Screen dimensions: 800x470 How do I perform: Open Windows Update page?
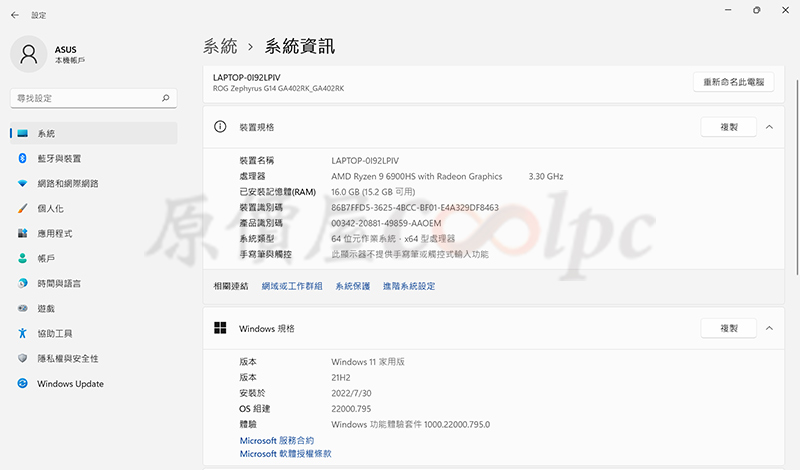coord(94,383)
